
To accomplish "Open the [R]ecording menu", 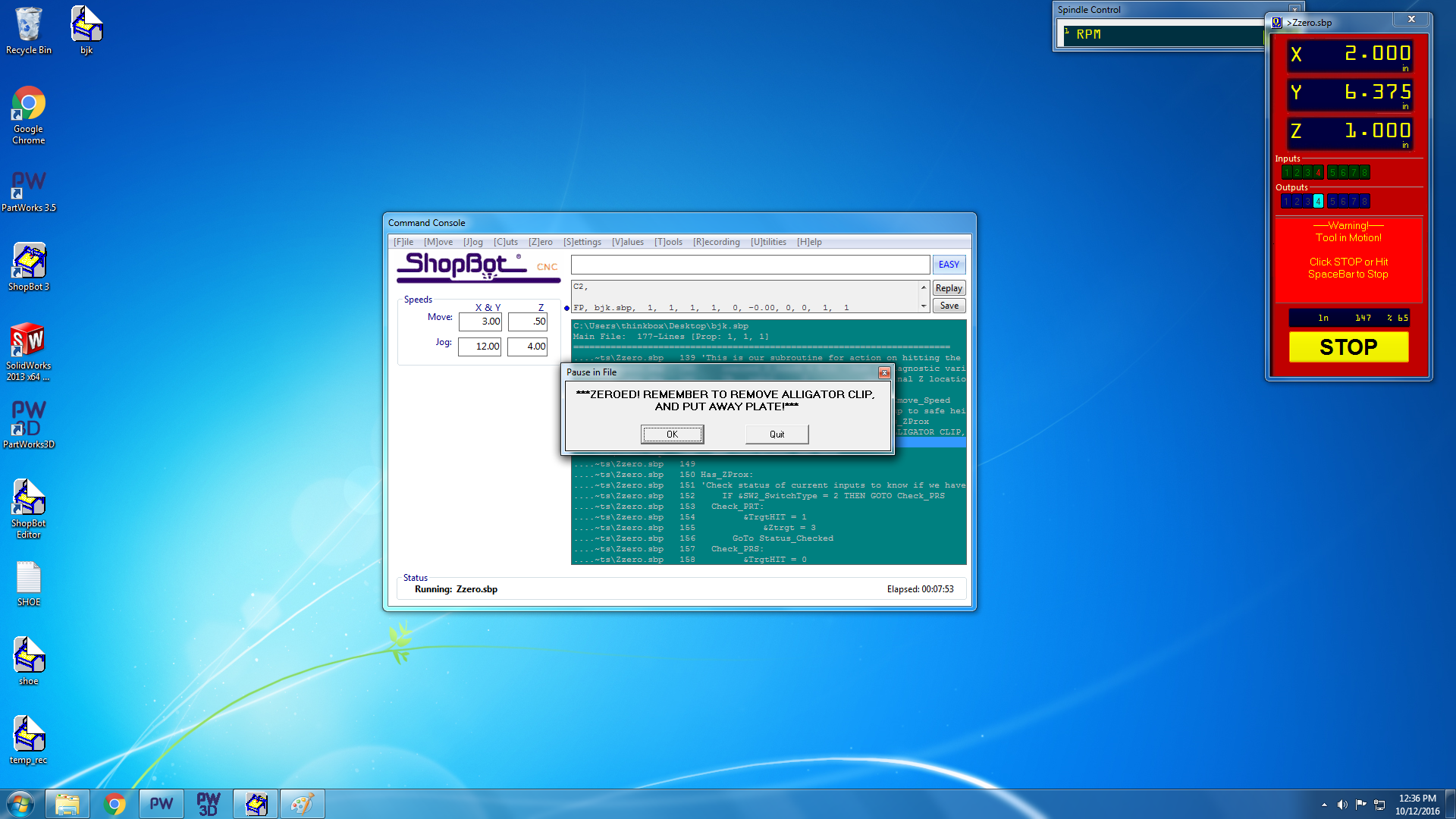I will tap(717, 242).
